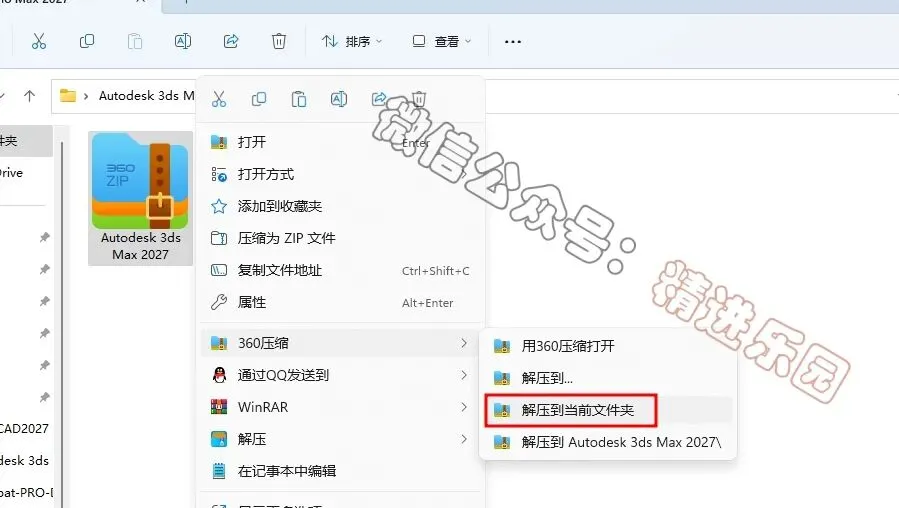This screenshot has height=508, width=899.
Task: Click the Rename icon in the context menu
Action: coord(339,99)
